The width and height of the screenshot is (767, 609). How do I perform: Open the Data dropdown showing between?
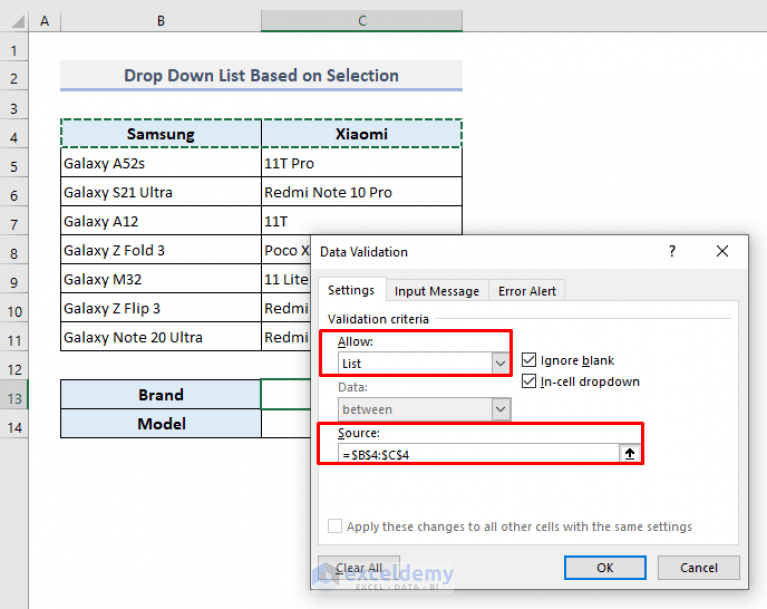point(500,409)
